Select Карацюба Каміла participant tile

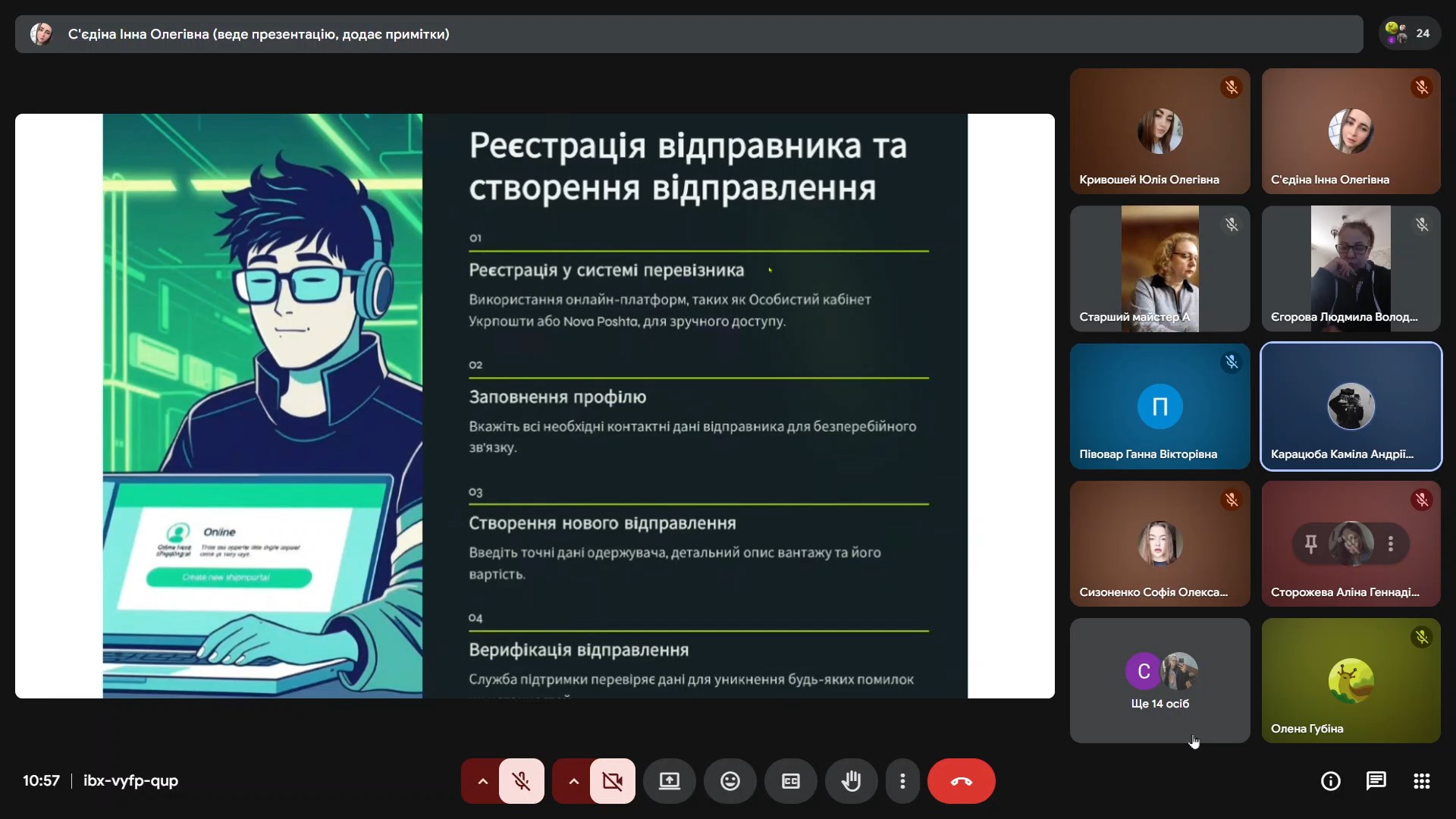(x=1351, y=406)
